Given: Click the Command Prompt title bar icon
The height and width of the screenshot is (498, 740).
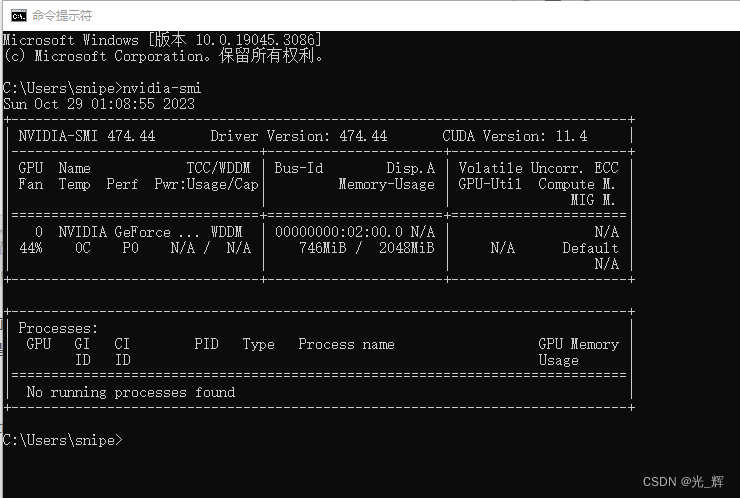Looking at the screenshot, I should pyautogui.click(x=19, y=16).
